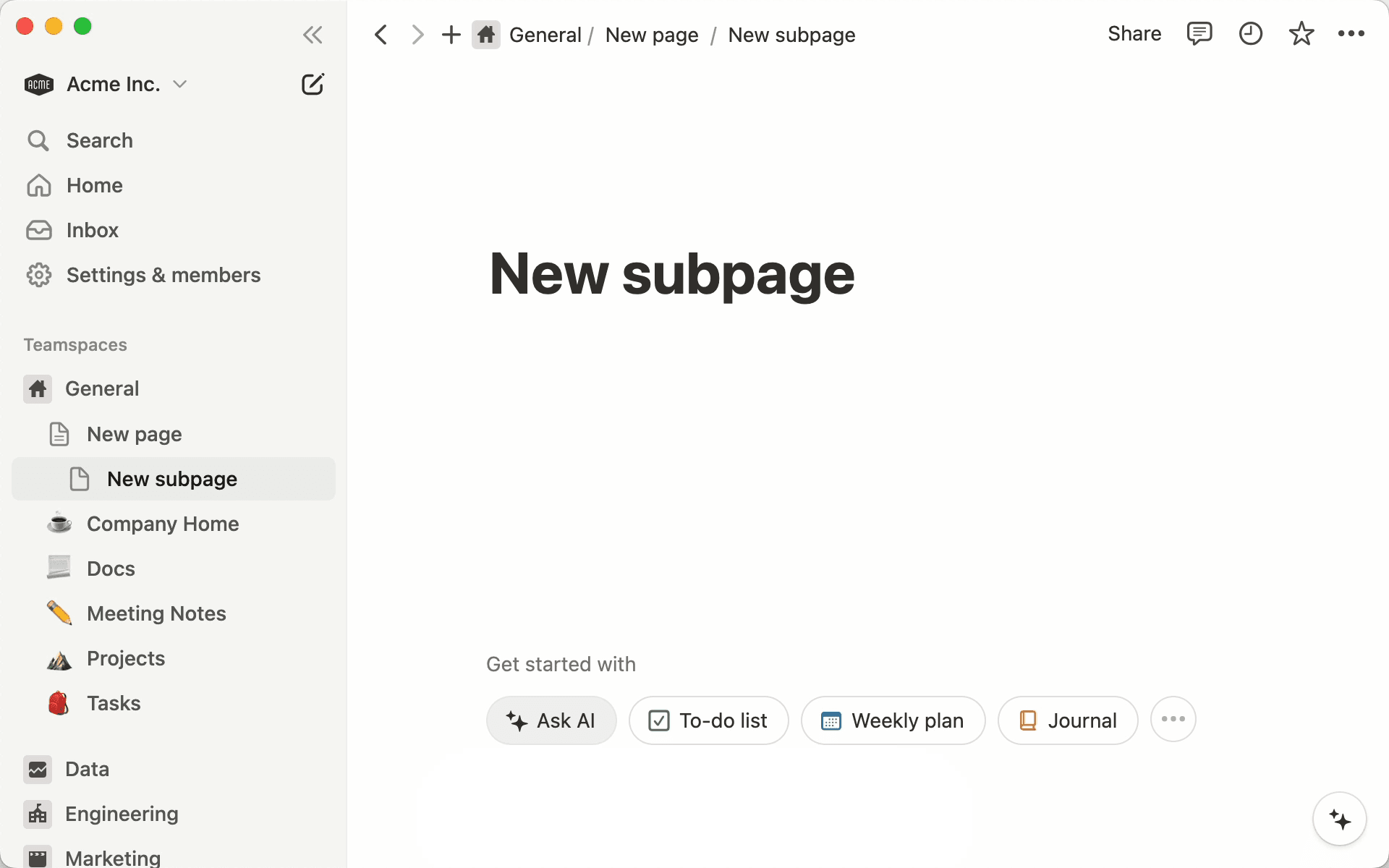This screenshot has width=1389, height=868.
Task: Click the Acme logo icon
Action: coord(39,85)
